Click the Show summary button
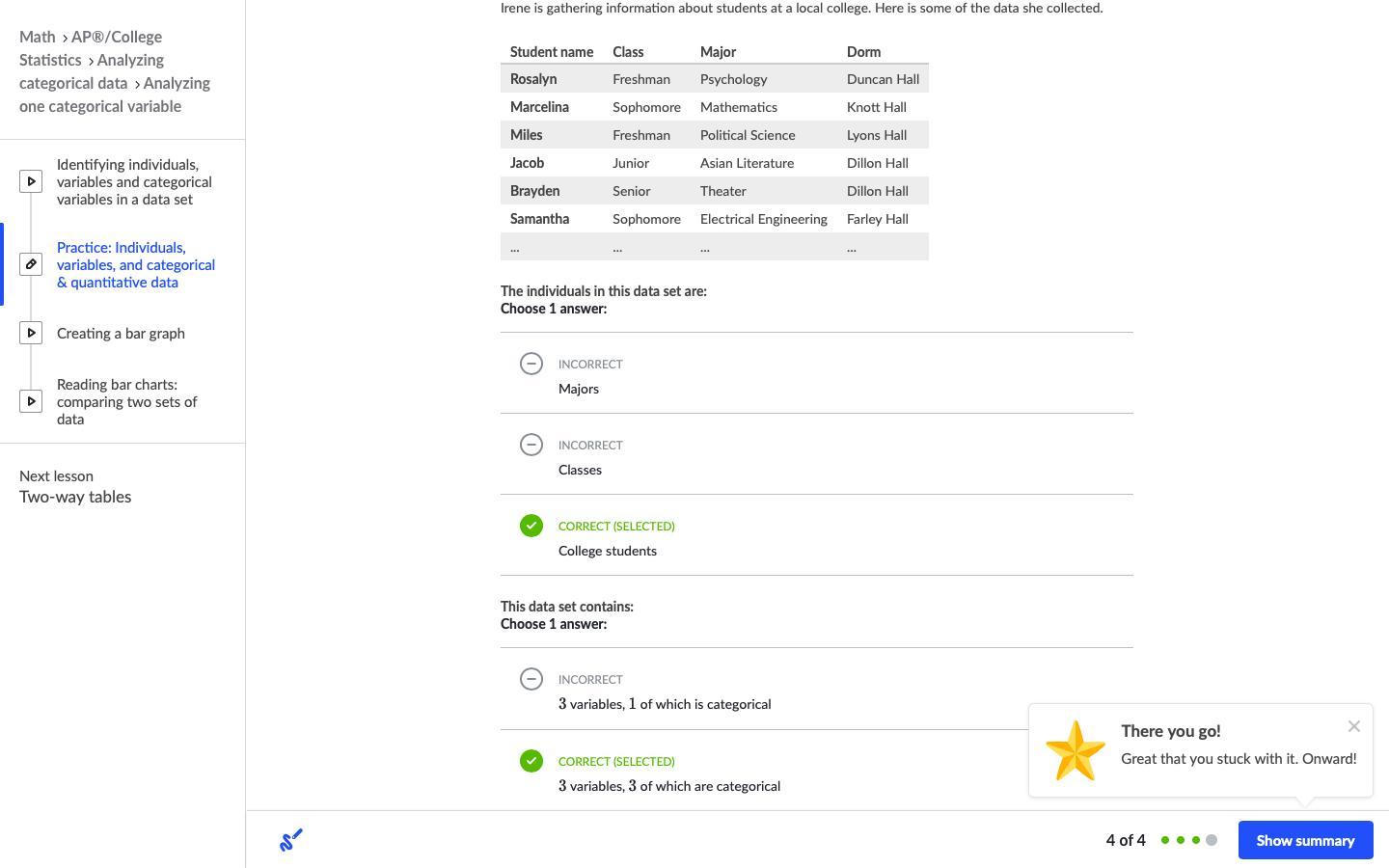The height and width of the screenshot is (868, 1389). (x=1305, y=840)
